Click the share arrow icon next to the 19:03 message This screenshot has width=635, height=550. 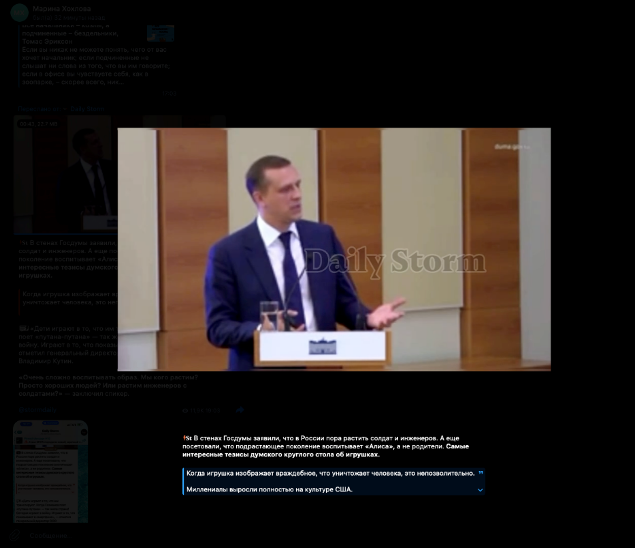click(240, 410)
